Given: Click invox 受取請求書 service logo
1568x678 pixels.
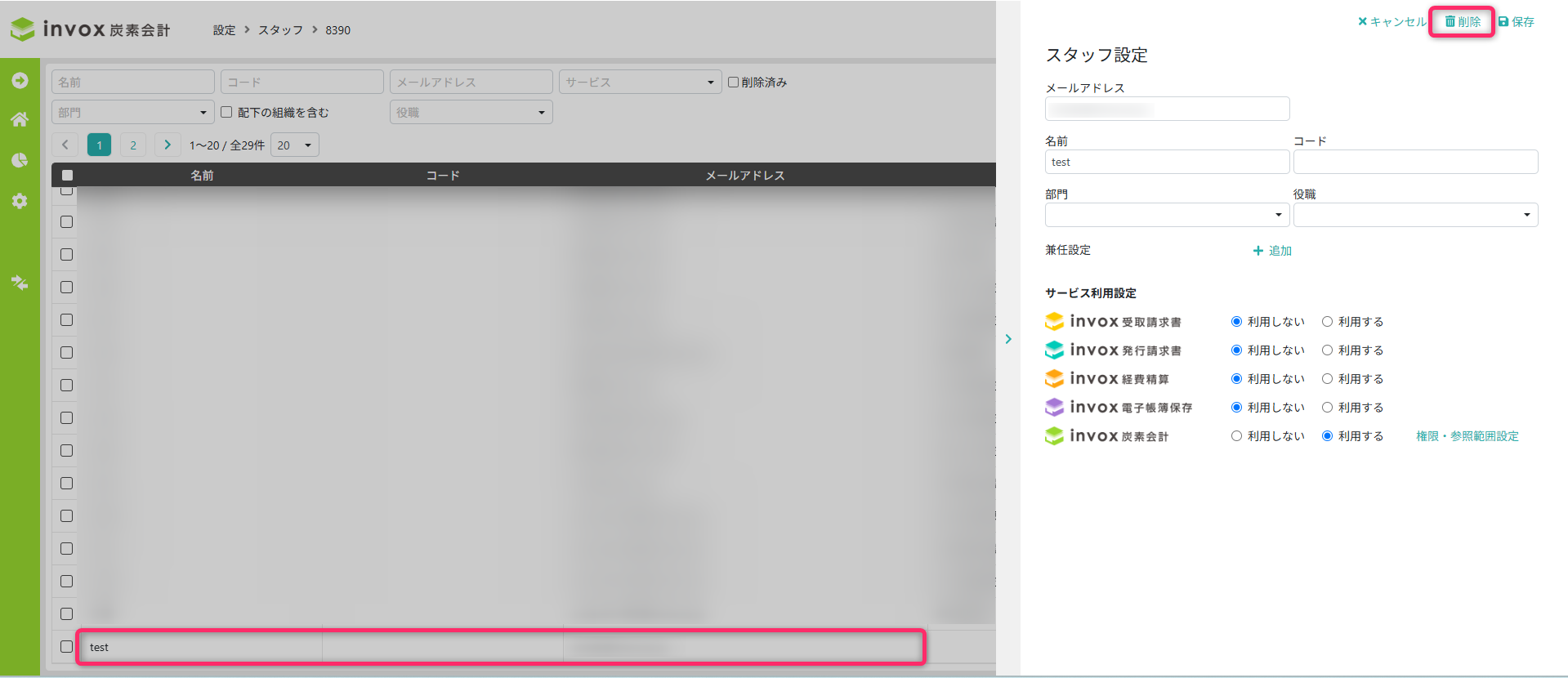Looking at the screenshot, I should pyautogui.click(x=1113, y=322).
